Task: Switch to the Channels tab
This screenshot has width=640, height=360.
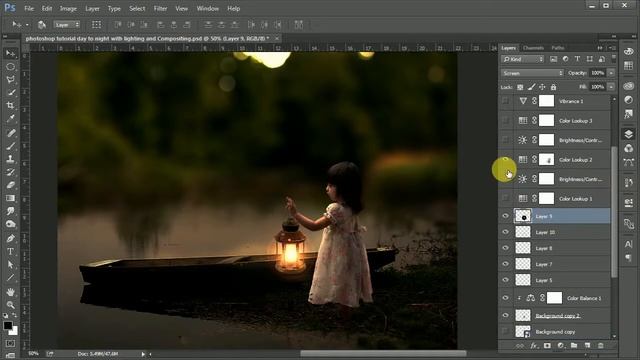Action: (x=533, y=48)
